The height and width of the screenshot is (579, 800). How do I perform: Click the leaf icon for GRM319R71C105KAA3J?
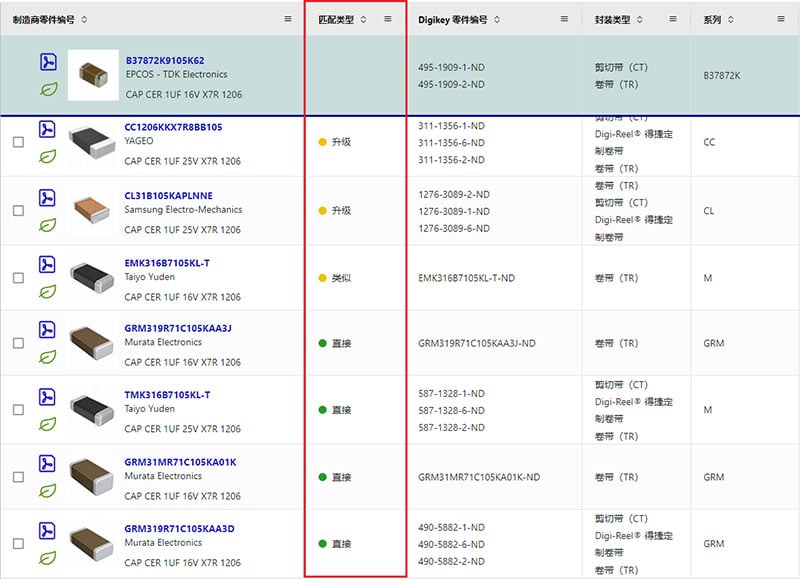(x=47, y=357)
